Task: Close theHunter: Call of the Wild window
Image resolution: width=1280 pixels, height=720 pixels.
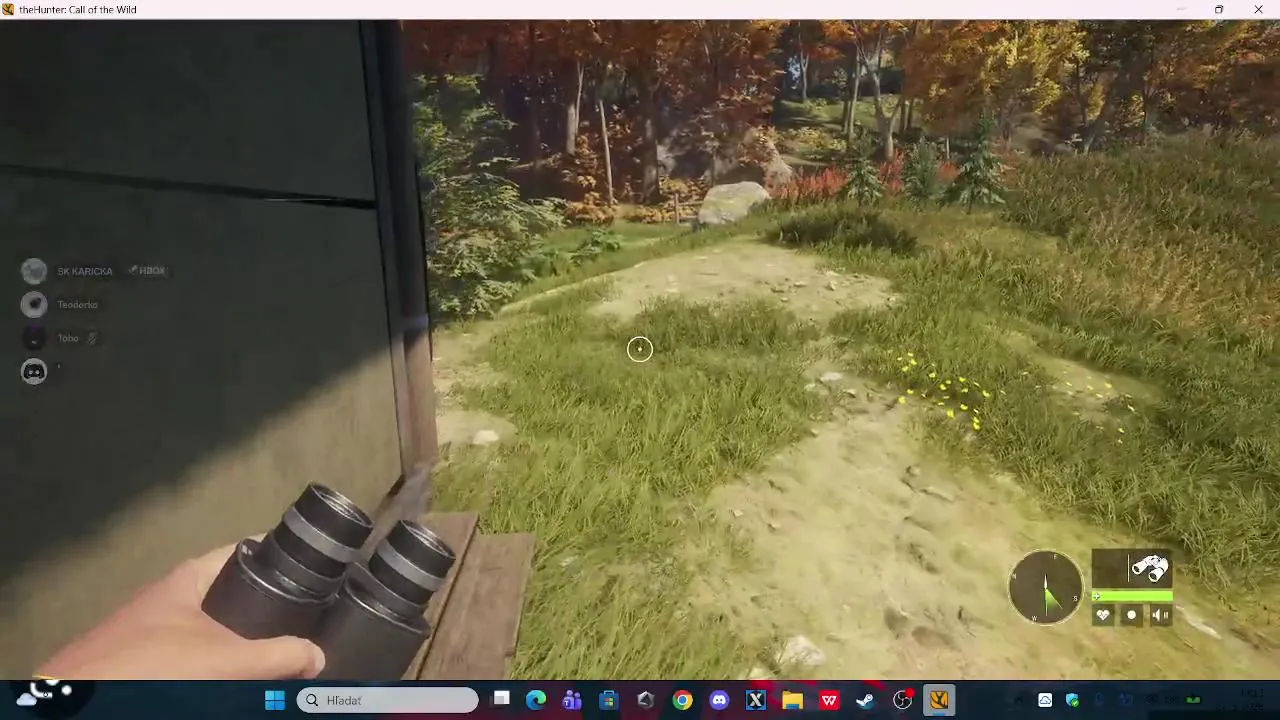Action: [x=1258, y=9]
